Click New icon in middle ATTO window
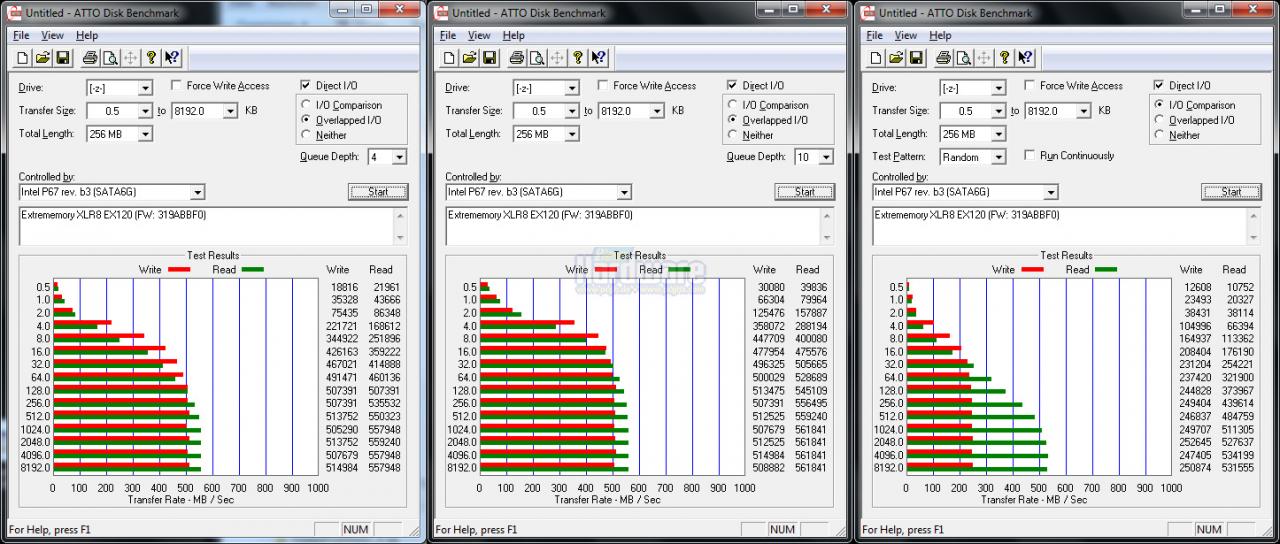 click(450, 58)
